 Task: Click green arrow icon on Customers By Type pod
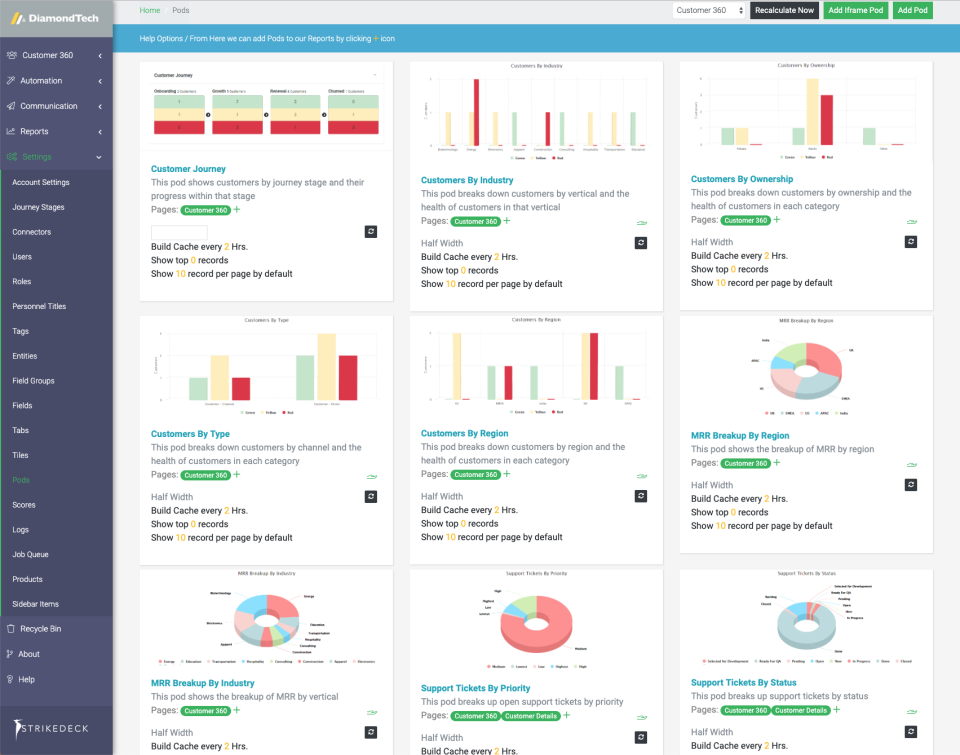point(372,476)
